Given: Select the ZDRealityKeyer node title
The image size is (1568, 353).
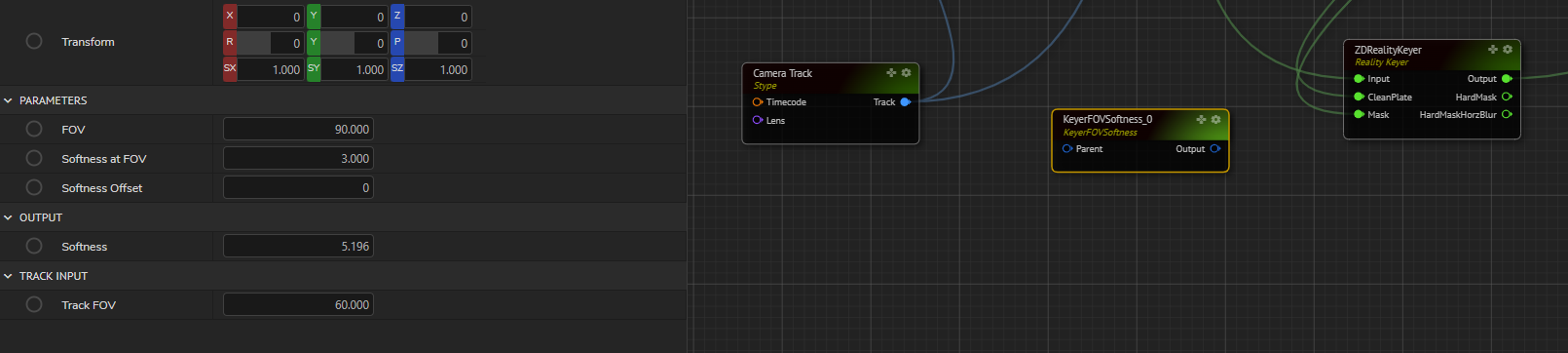Looking at the screenshot, I should pos(1388,50).
